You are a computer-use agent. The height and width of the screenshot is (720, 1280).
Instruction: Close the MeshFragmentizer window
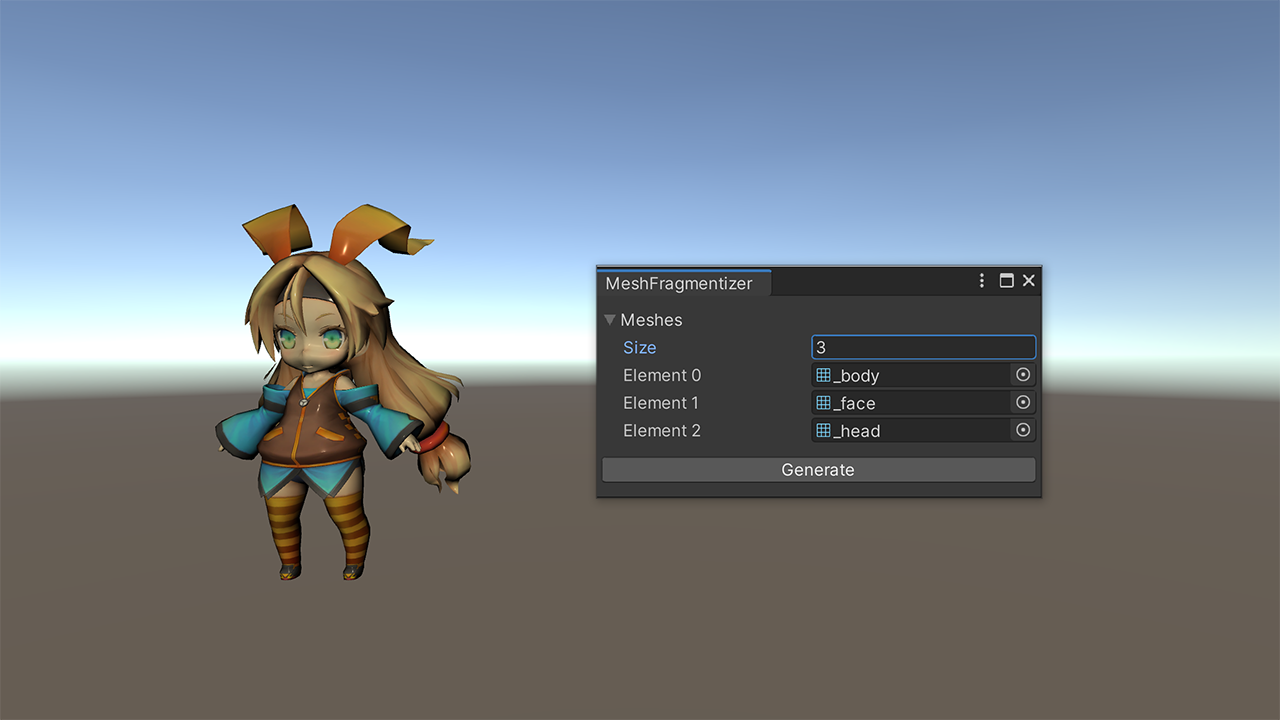point(1028,281)
